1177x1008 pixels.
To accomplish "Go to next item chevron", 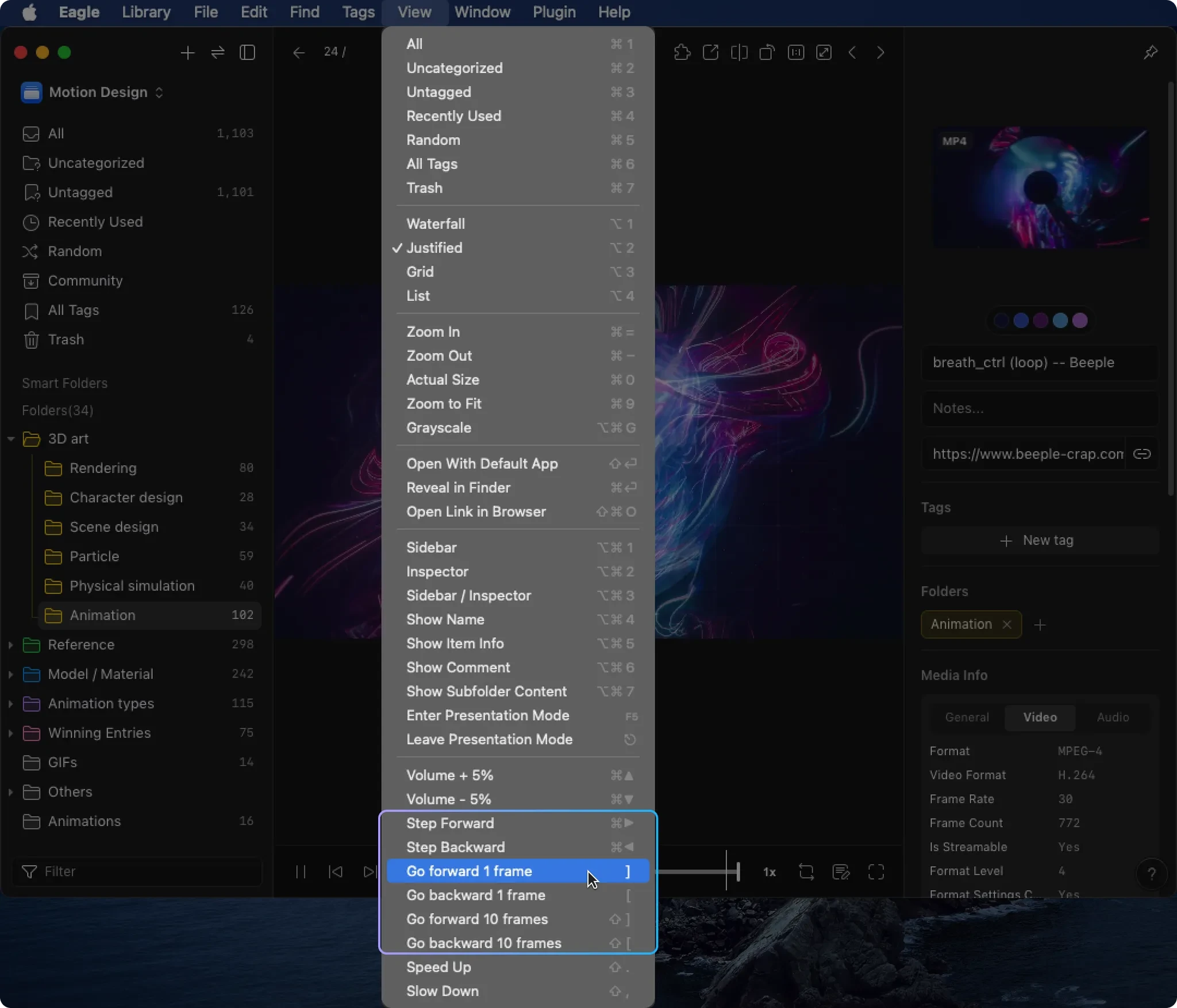I will click(x=880, y=53).
